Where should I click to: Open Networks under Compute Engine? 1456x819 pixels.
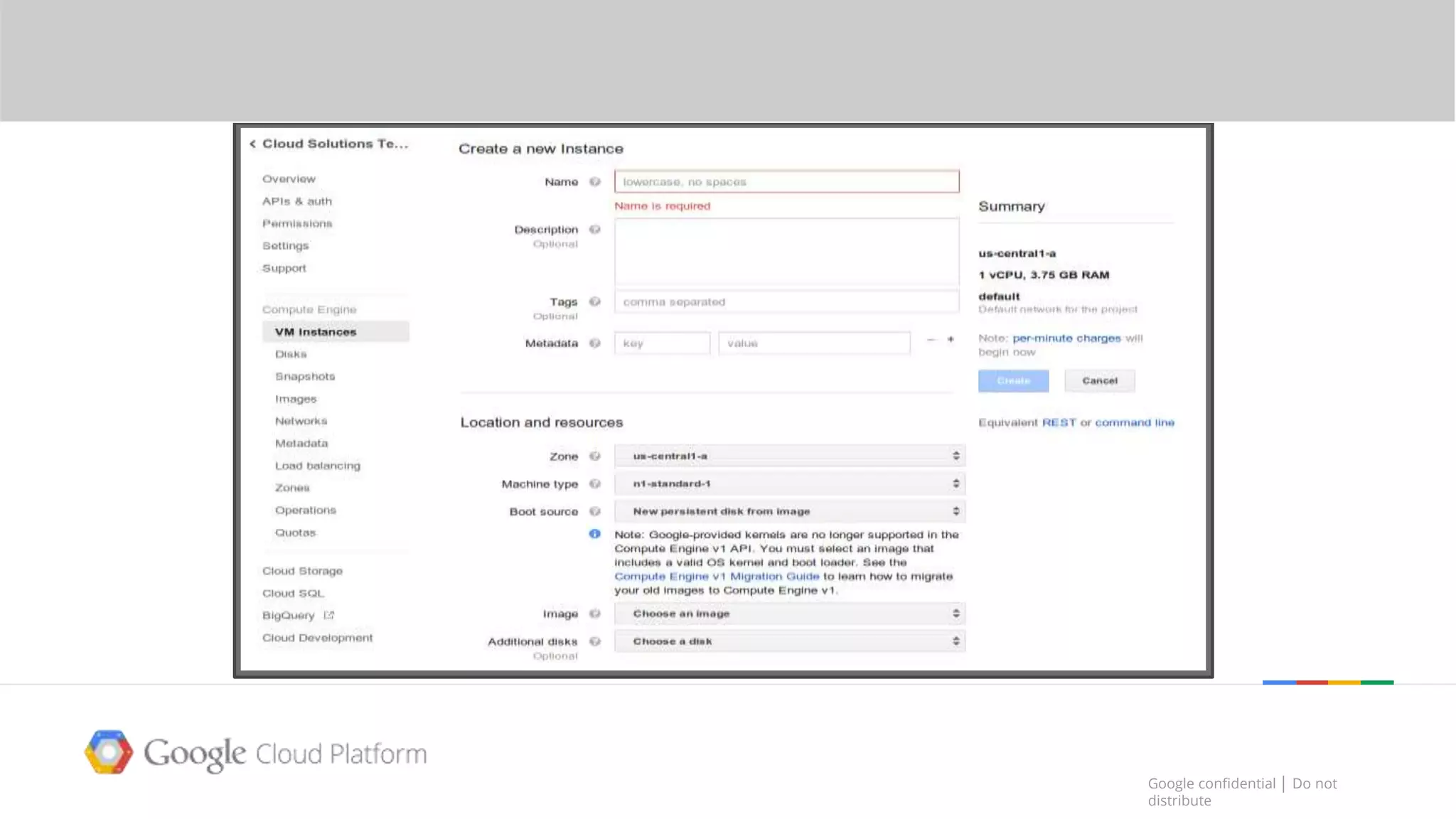301,422
